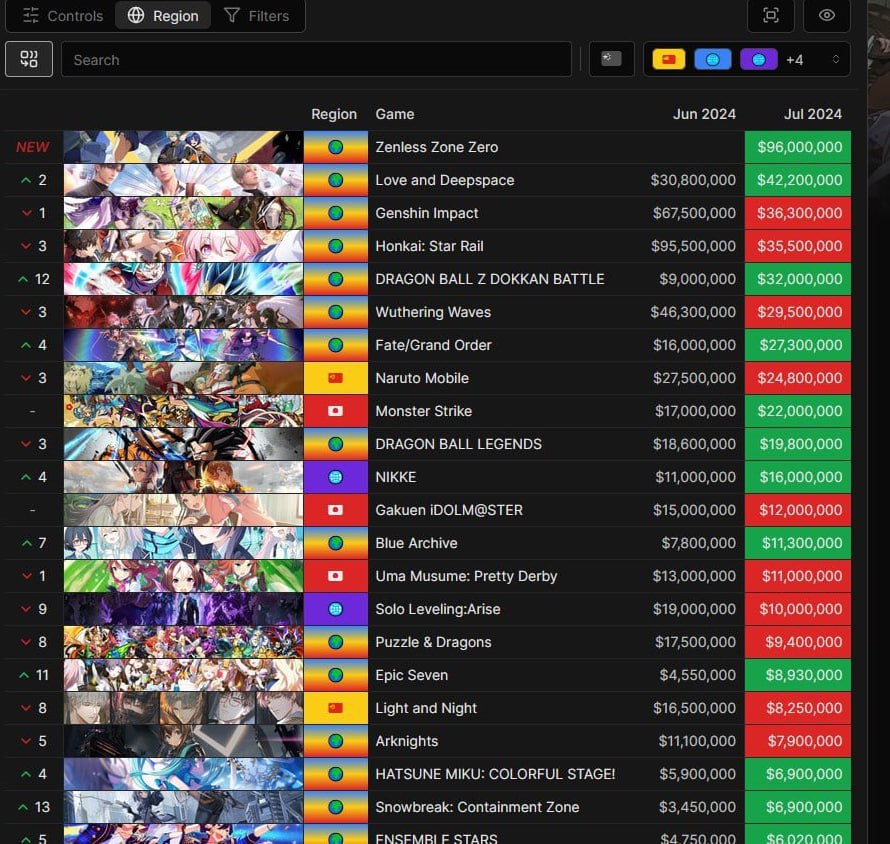Click the globe region icon for Love and Deepspace
Viewport: 890px width, 844px height.
tap(335, 180)
